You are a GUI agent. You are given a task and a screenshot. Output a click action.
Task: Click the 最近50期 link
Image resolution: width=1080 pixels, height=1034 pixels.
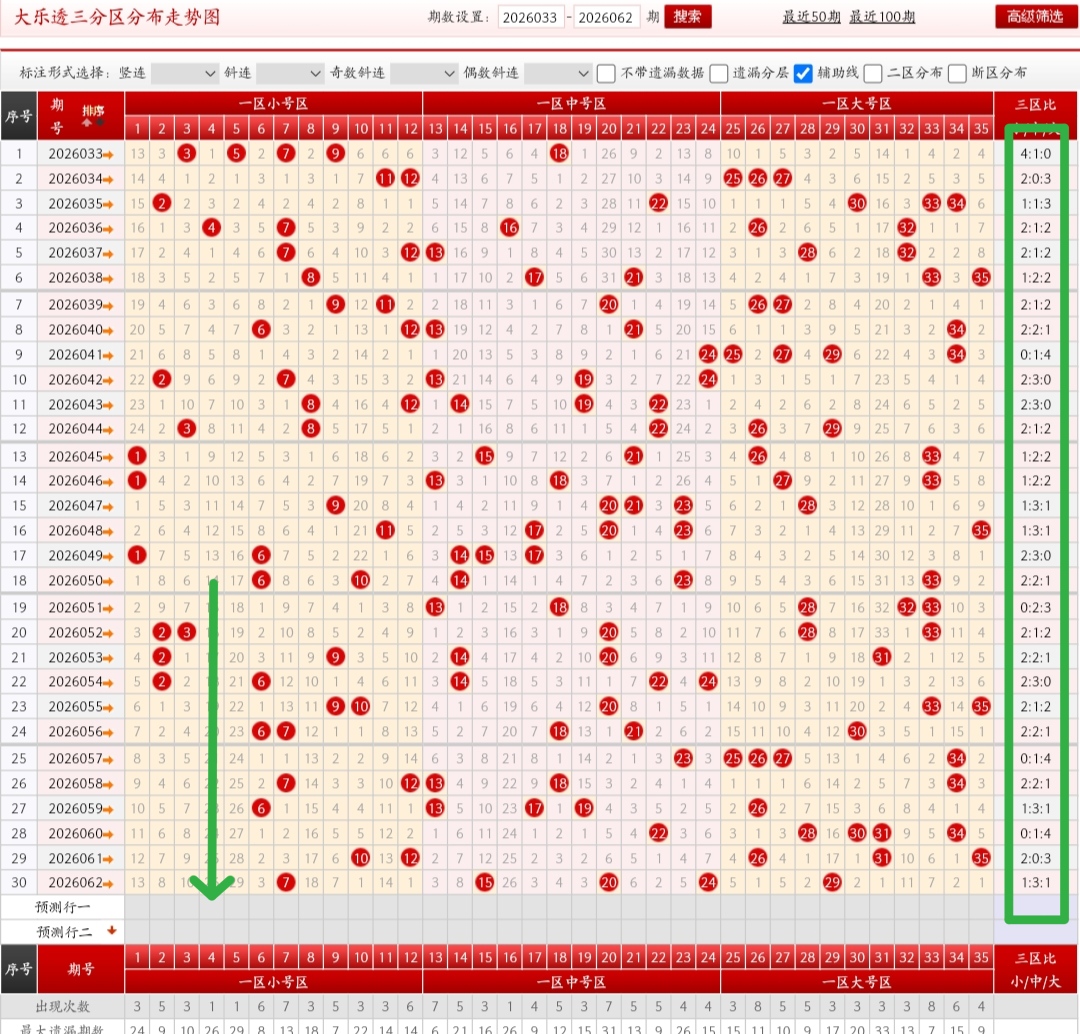(811, 17)
